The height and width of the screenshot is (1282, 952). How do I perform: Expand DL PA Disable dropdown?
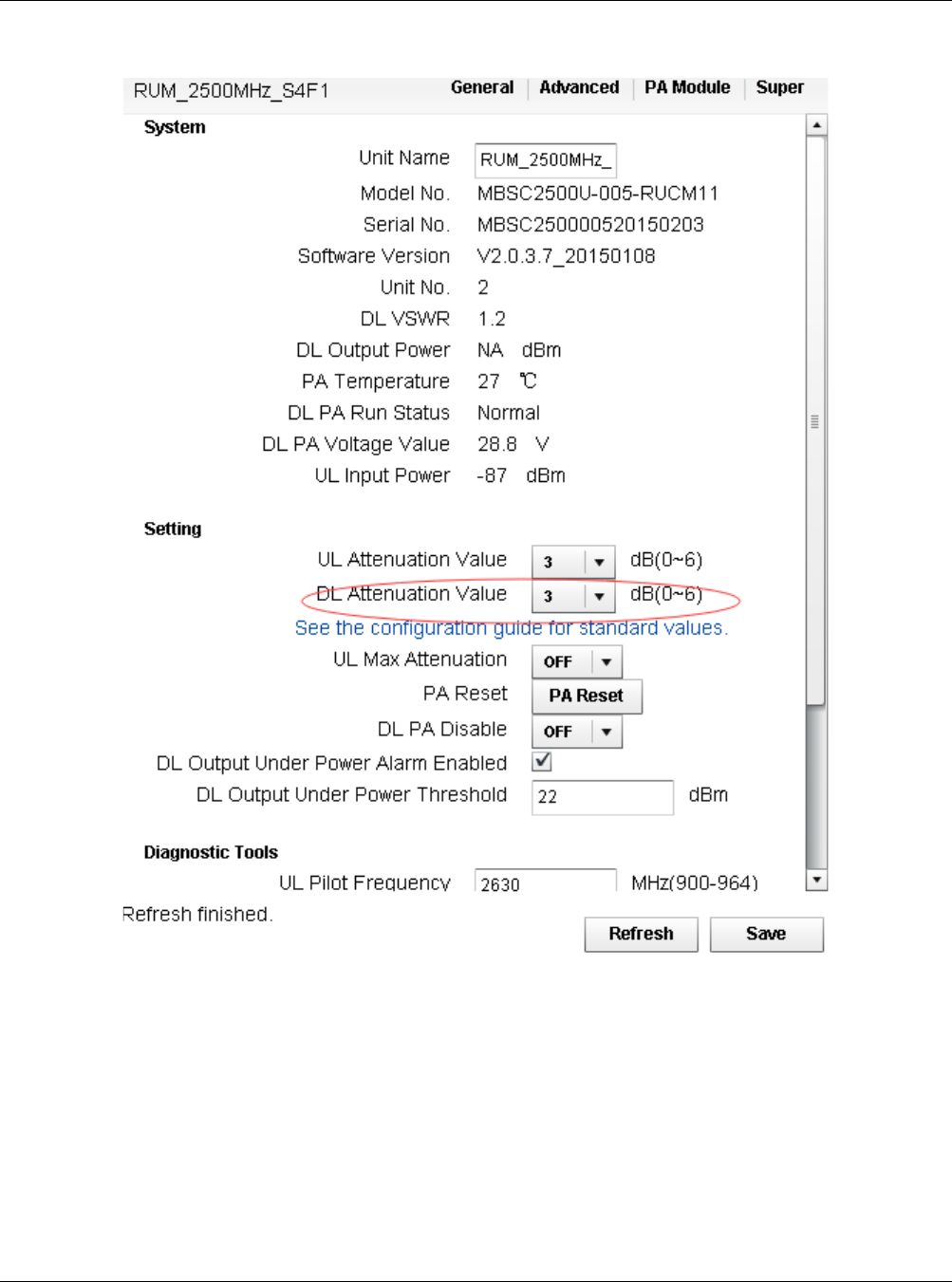(x=577, y=732)
